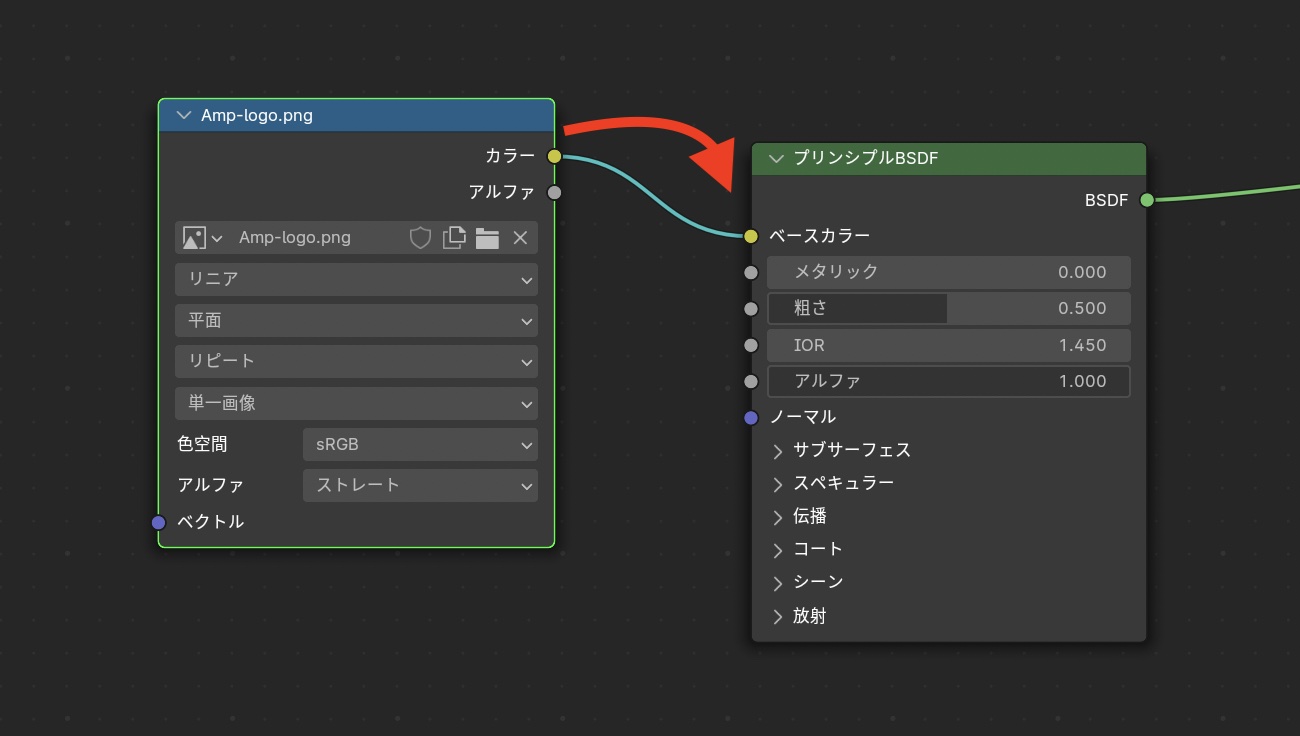
Task: Click the ノーマル input socket
Action: point(752,417)
